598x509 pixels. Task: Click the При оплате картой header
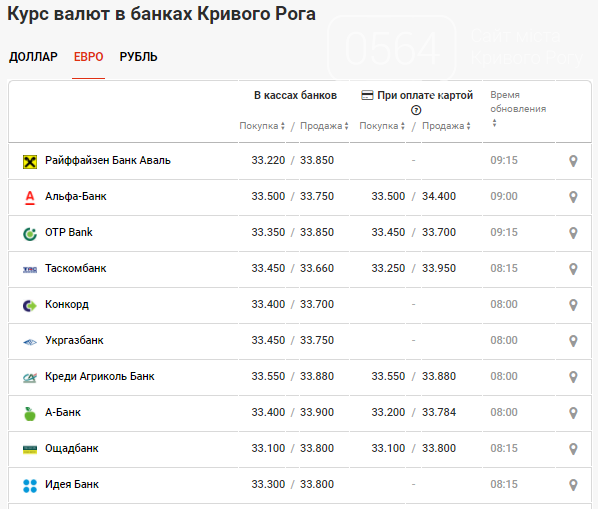point(425,95)
